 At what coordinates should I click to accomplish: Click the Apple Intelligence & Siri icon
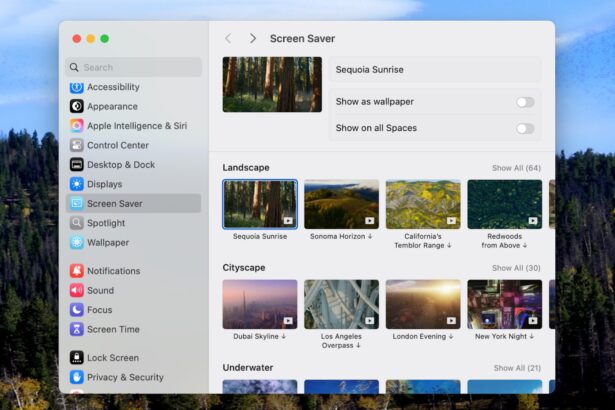point(76,126)
